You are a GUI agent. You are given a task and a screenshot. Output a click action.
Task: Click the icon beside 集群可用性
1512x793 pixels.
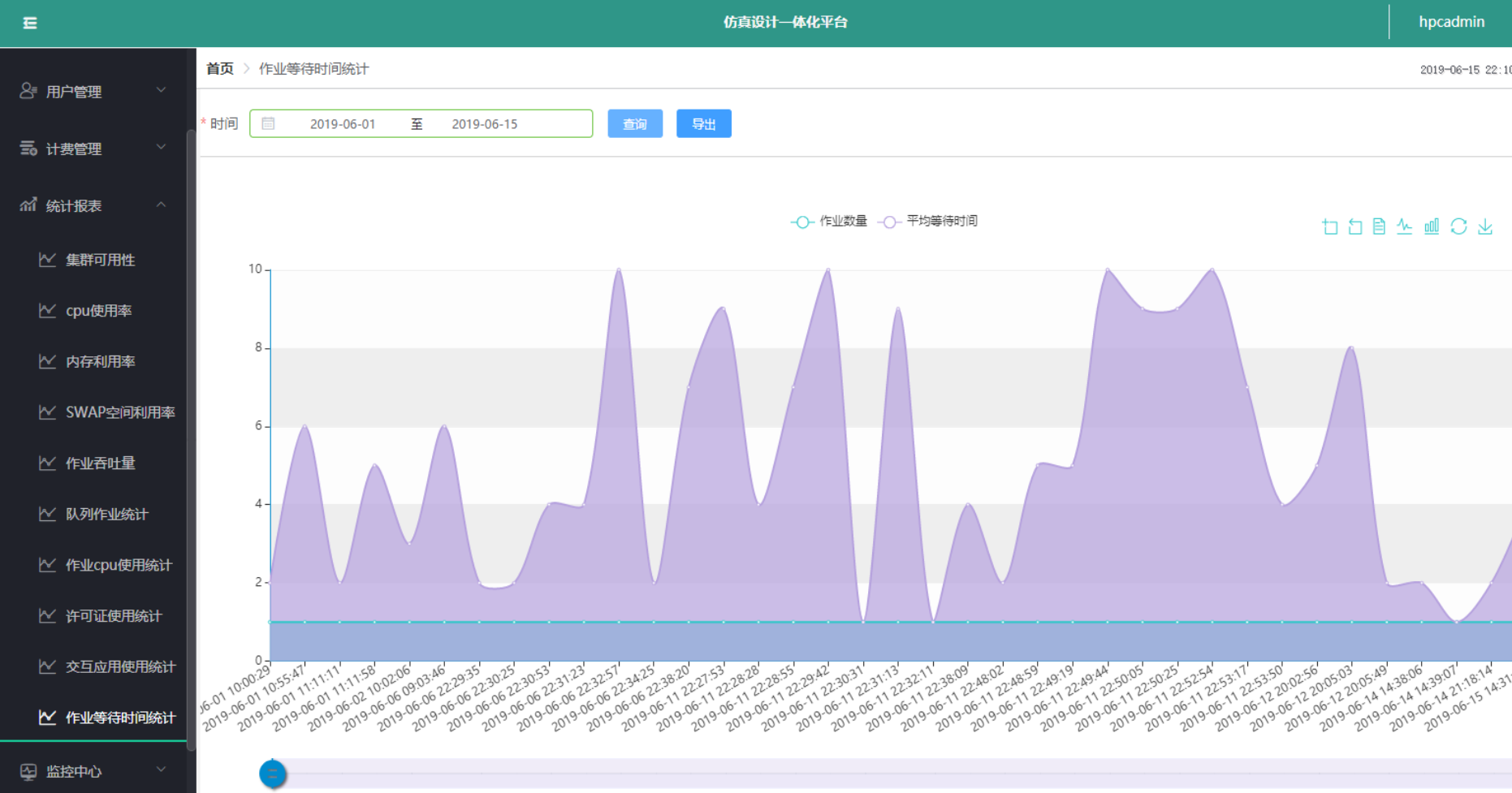tap(48, 260)
